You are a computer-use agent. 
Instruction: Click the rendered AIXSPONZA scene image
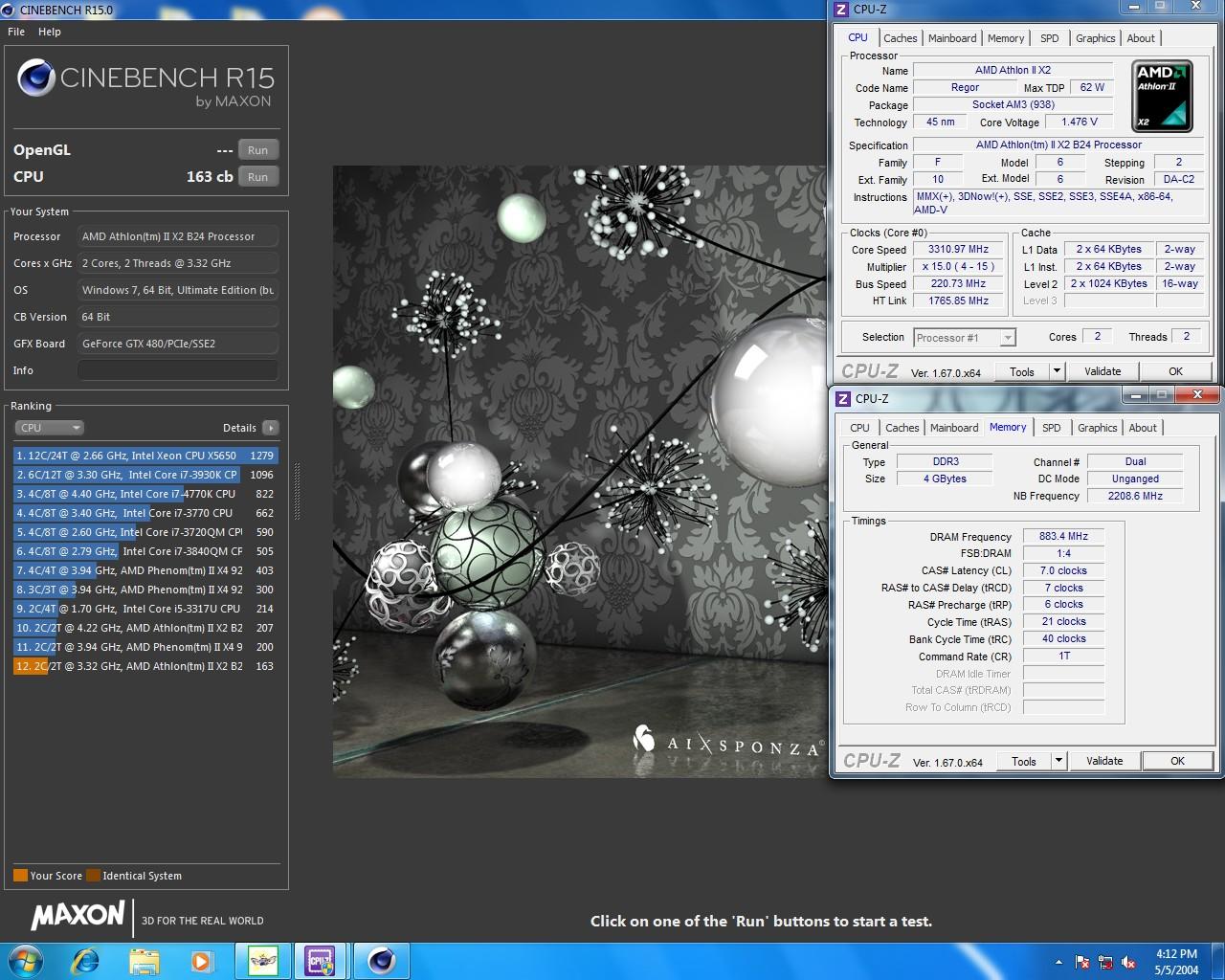(579, 472)
